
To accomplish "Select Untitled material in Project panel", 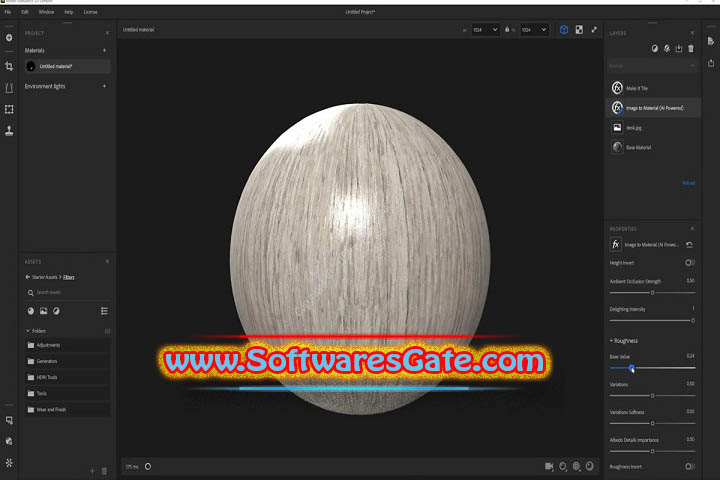I will 68,66.
